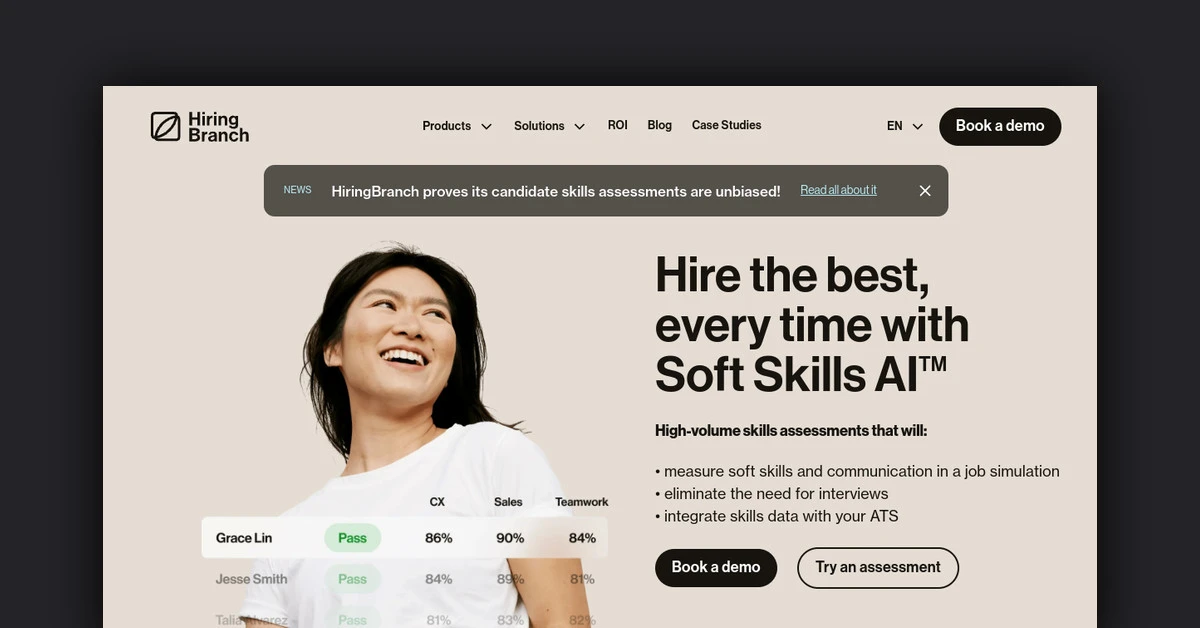The height and width of the screenshot is (628, 1200).
Task: Click the top-right Book a demo button
Action: pos(1000,126)
